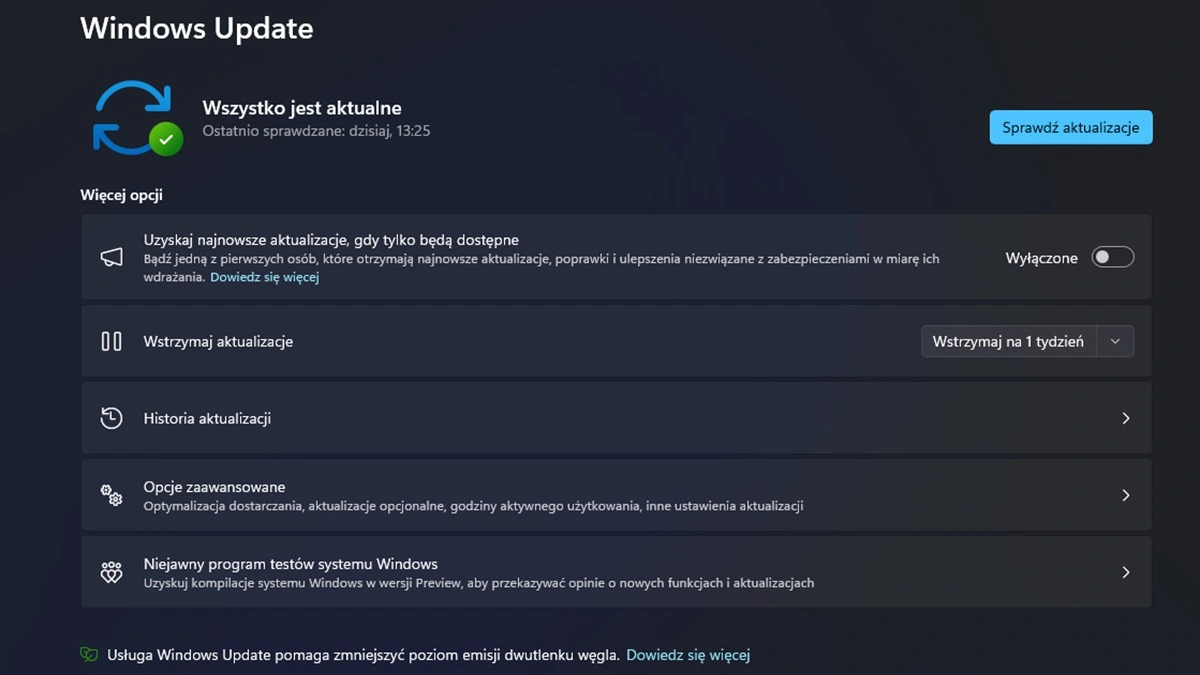The image size is (1200, 675).
Task: Open the Historia aktualizacji entry
Action: click(207, 419)
